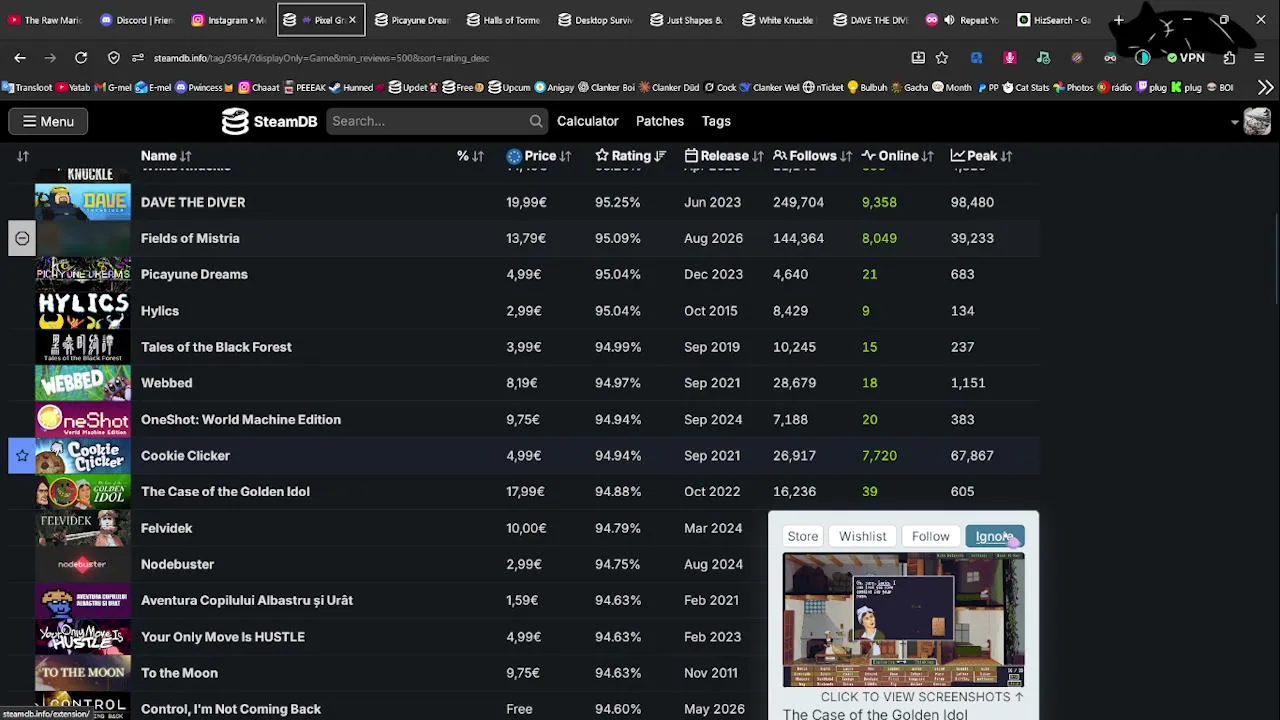The height and width of the screenshot is (720, 1280).
Task: Open the Cat Stats bookmark
Action: coord(1025,87)
